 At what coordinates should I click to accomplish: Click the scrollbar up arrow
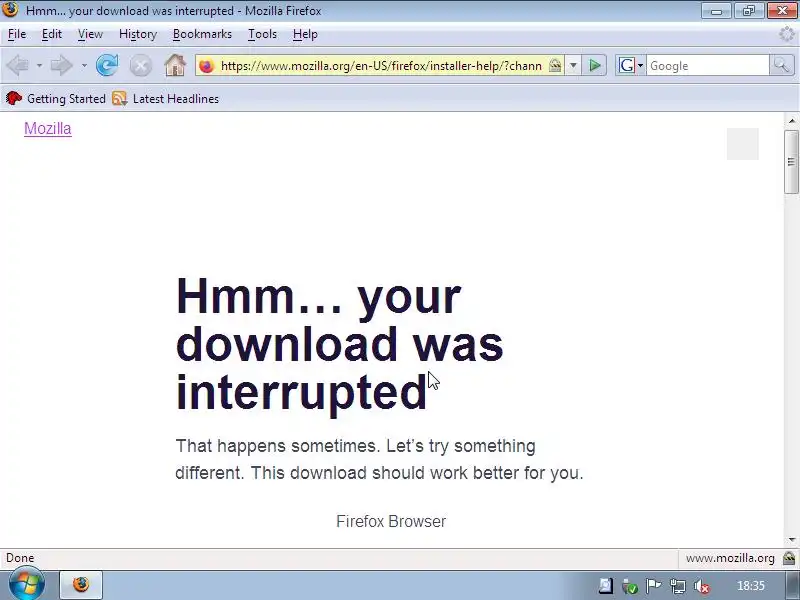[791, 121]
